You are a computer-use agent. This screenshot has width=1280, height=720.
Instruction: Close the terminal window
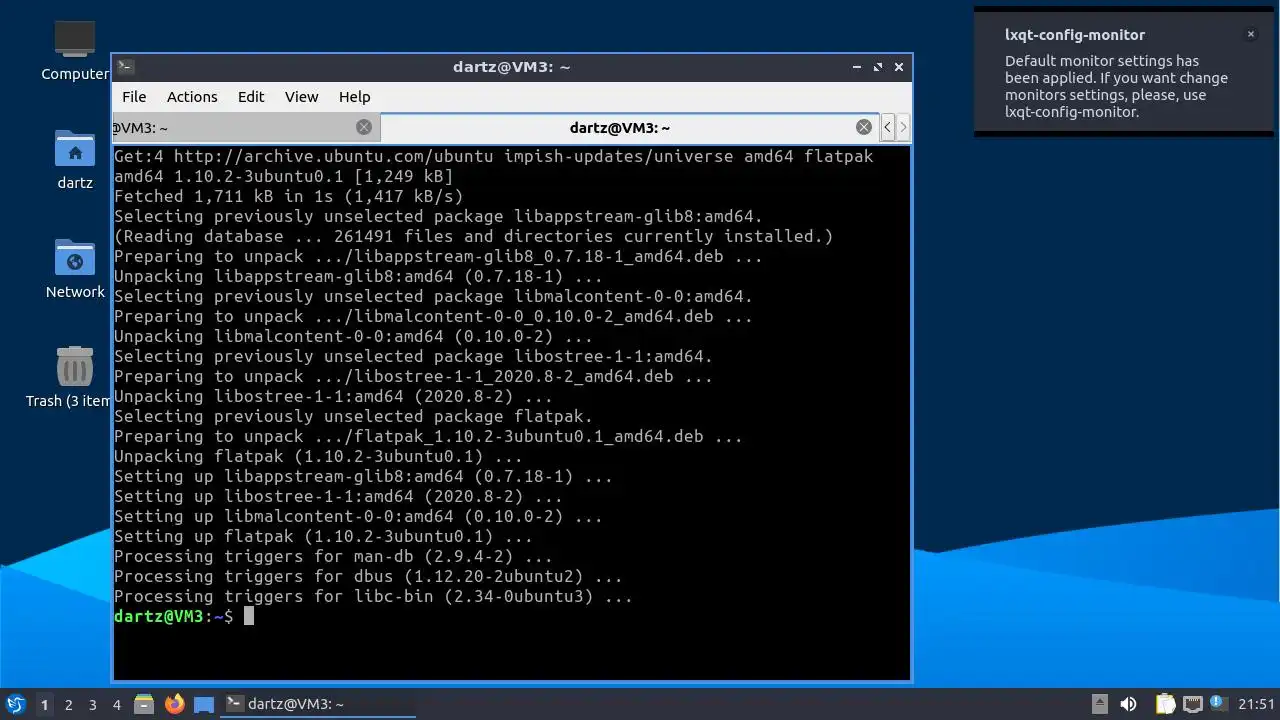click(x=899, y=67)
